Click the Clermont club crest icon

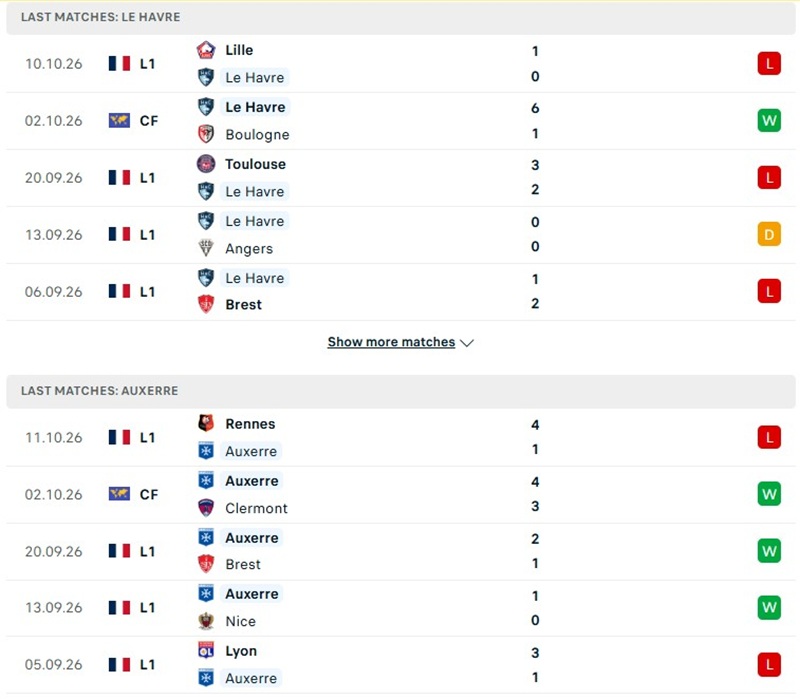[x=206, y=508]
